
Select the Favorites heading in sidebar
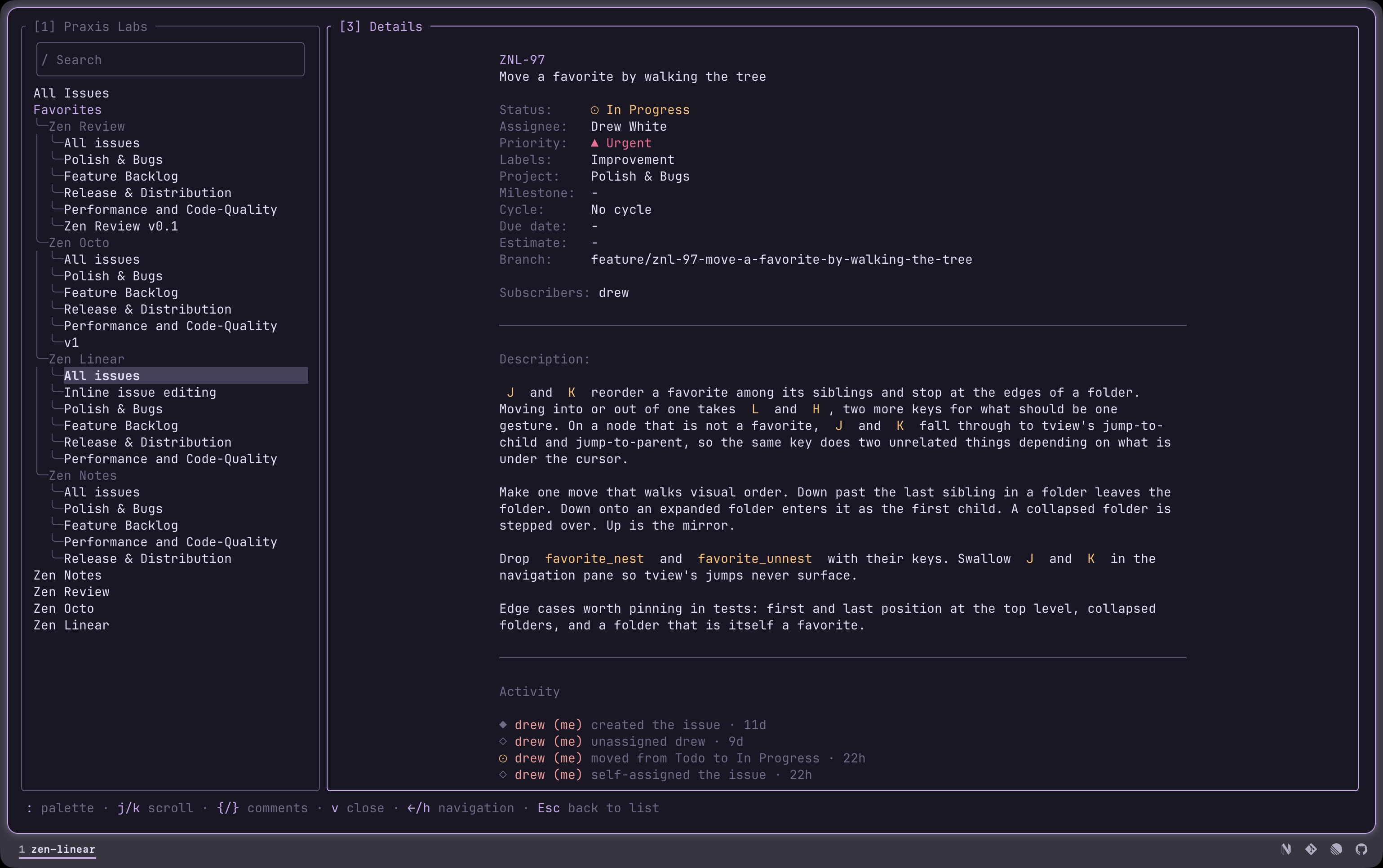pyautogui.click(x=68, y=110)
